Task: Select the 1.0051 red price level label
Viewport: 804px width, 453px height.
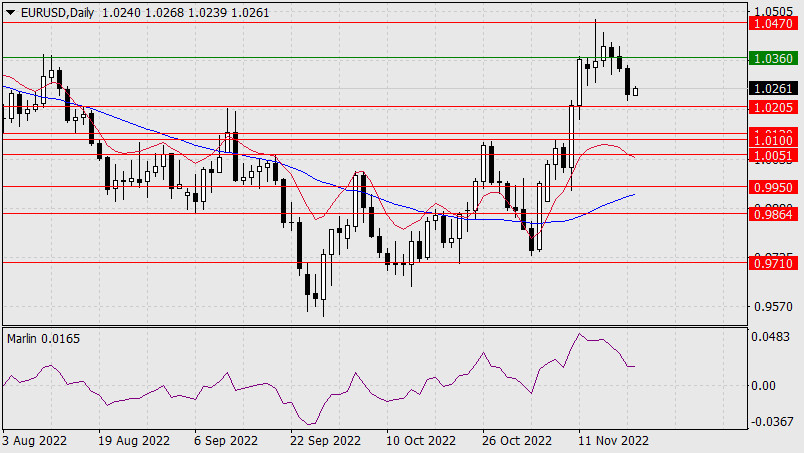Action: tap(773, 155)
